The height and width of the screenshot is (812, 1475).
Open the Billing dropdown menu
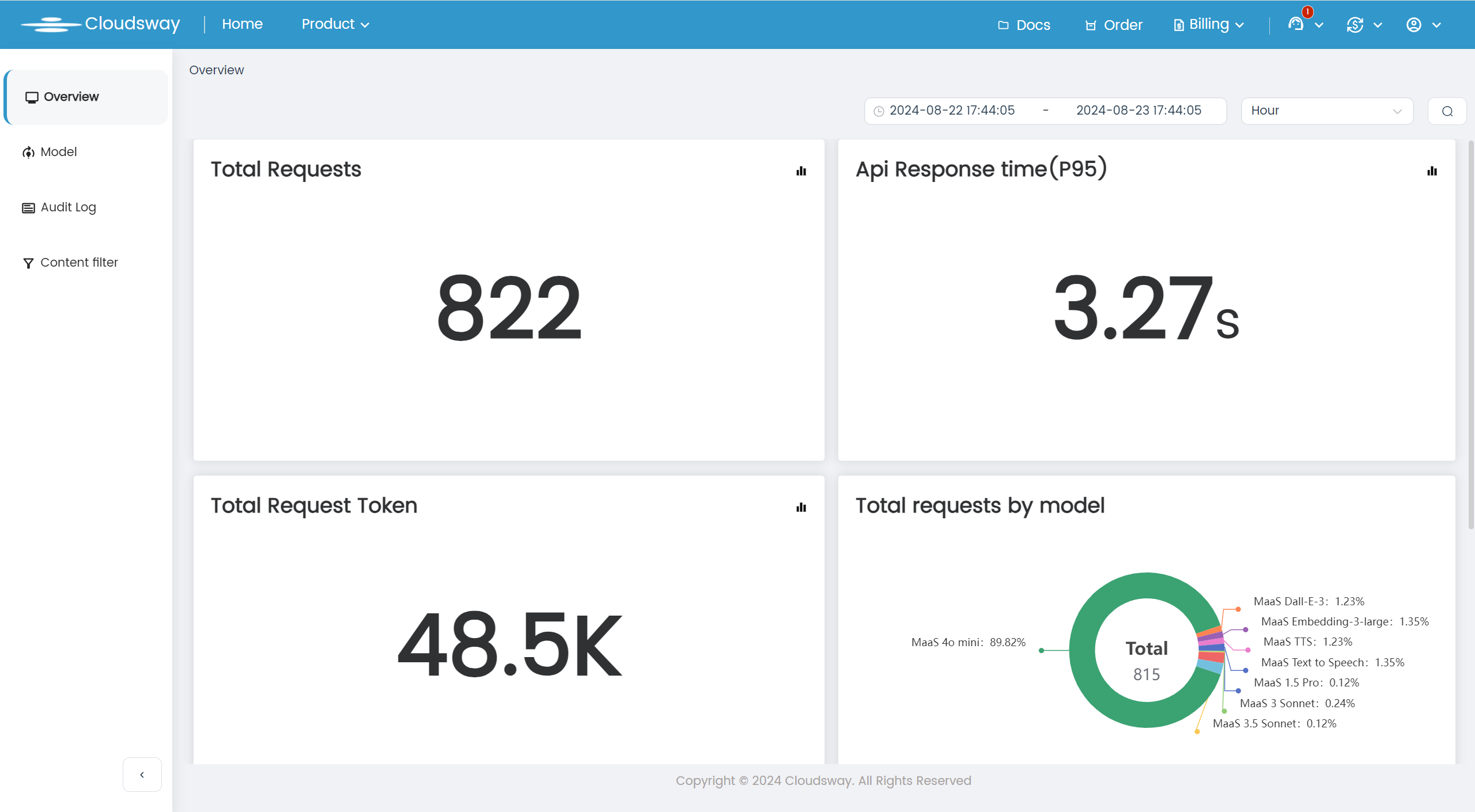tap(1209, 24)
